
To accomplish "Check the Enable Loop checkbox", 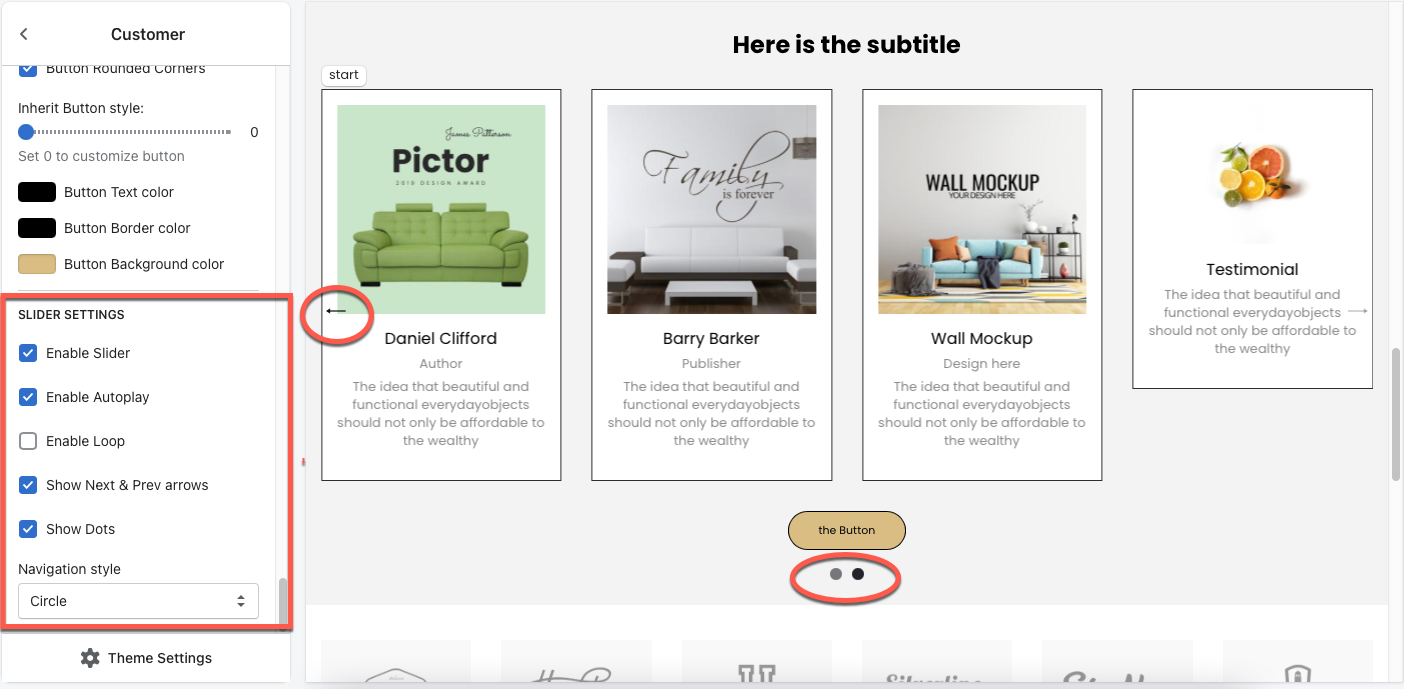I will (x=28, y=441).
